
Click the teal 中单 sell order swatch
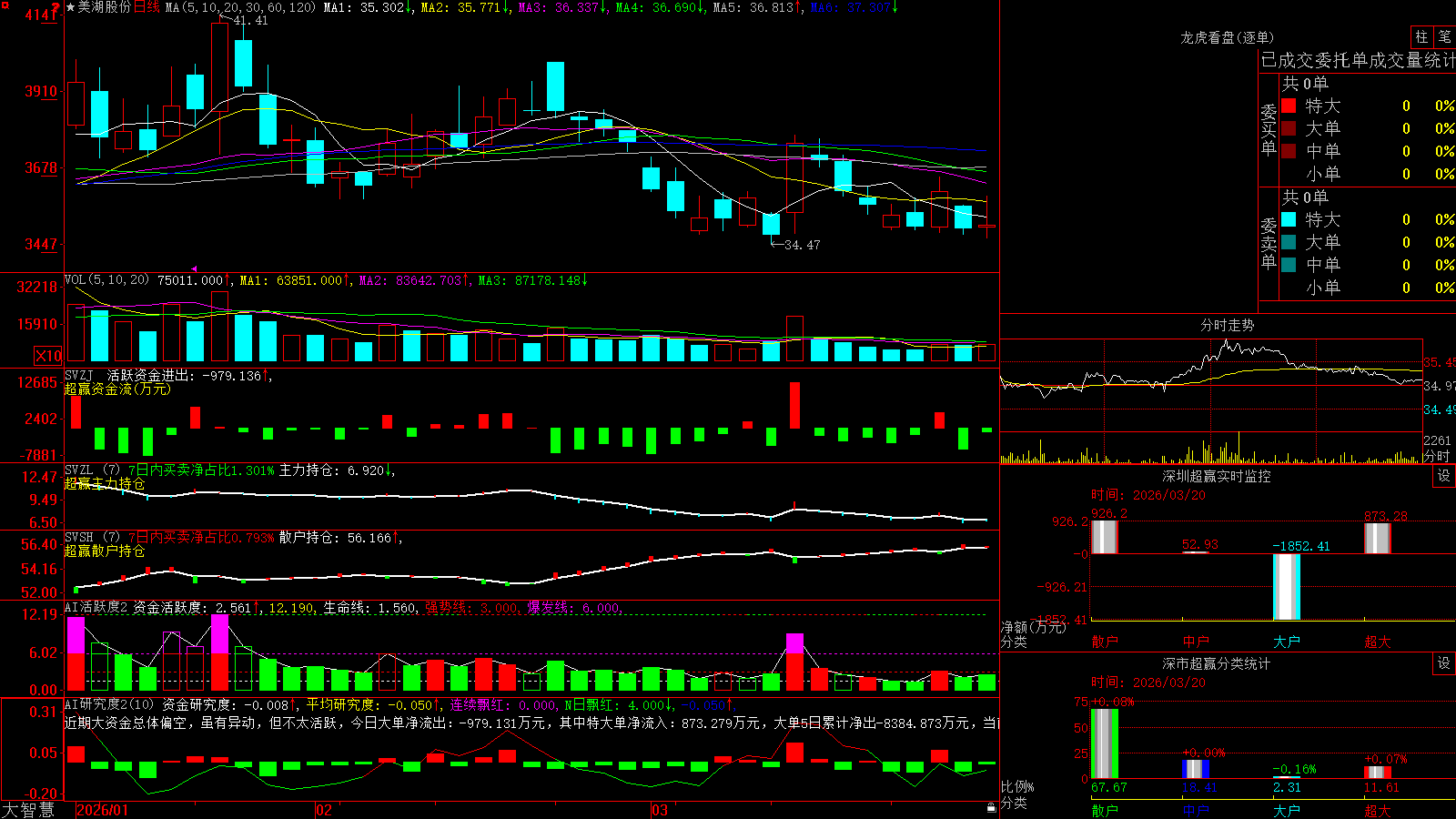[x=1289, y=265]
